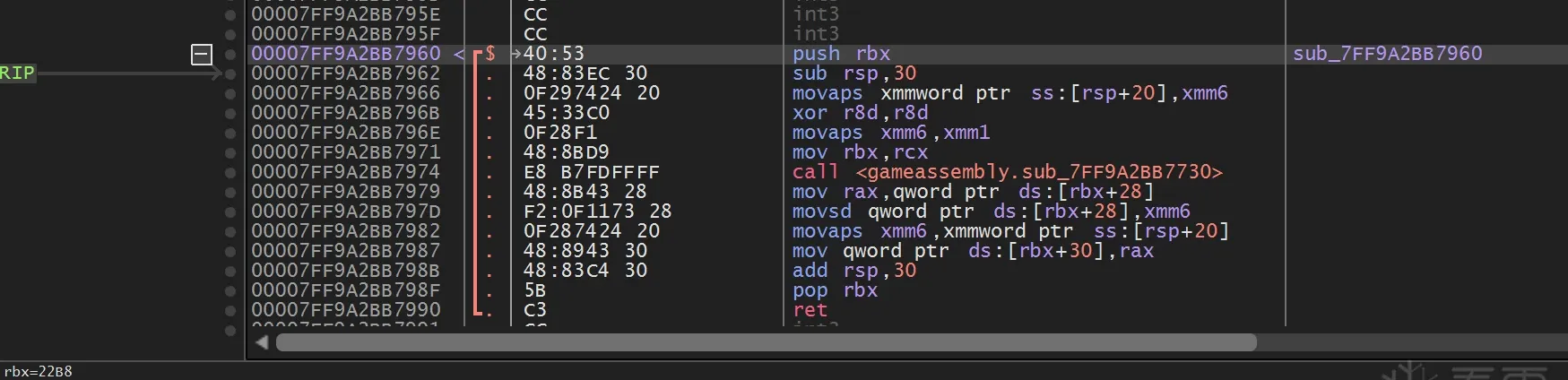Select address 00007FF9A2BB796E
Screen dimensions: 1568x380
346,133
